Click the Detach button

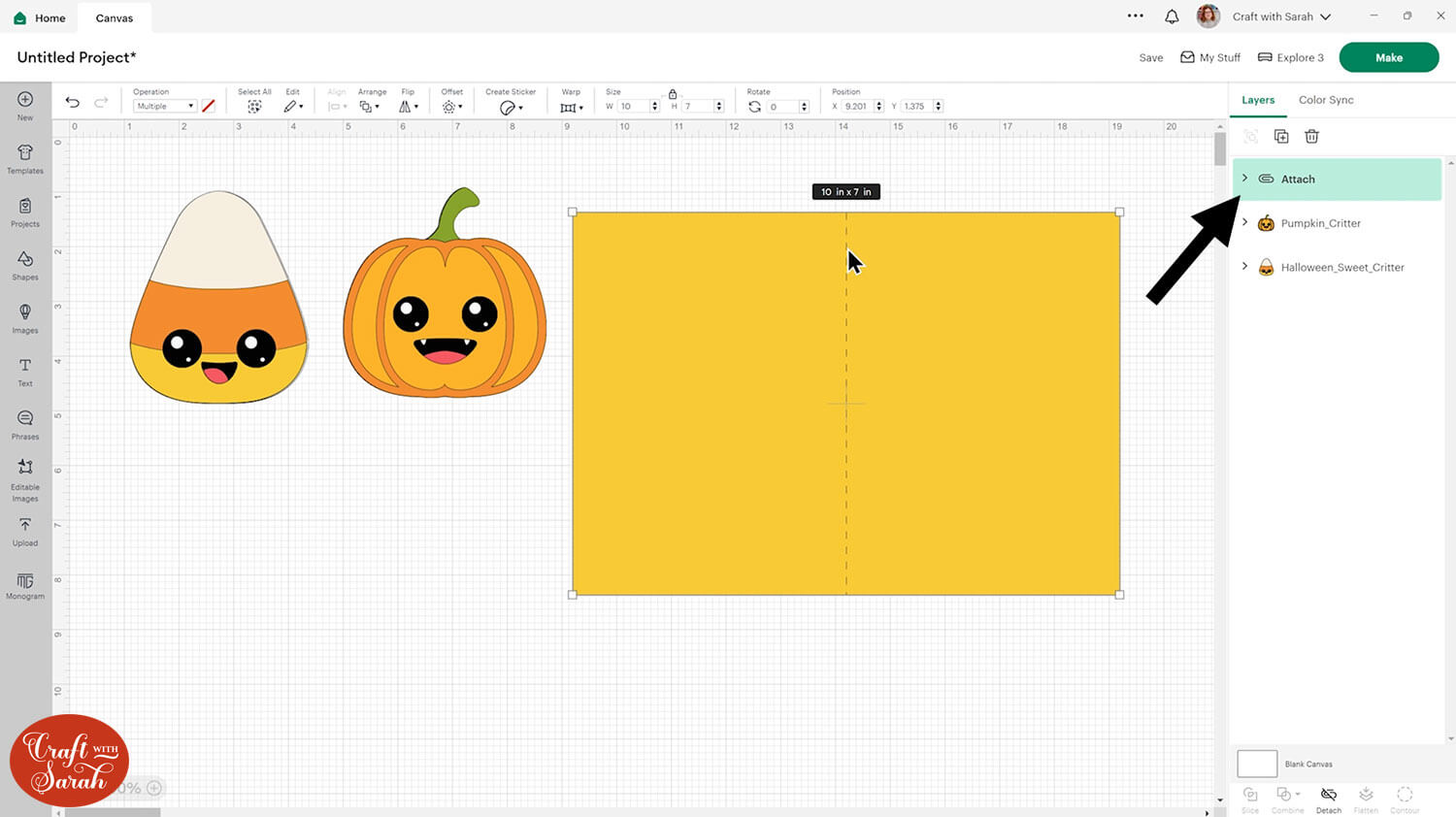click(x=1328, y=799)
